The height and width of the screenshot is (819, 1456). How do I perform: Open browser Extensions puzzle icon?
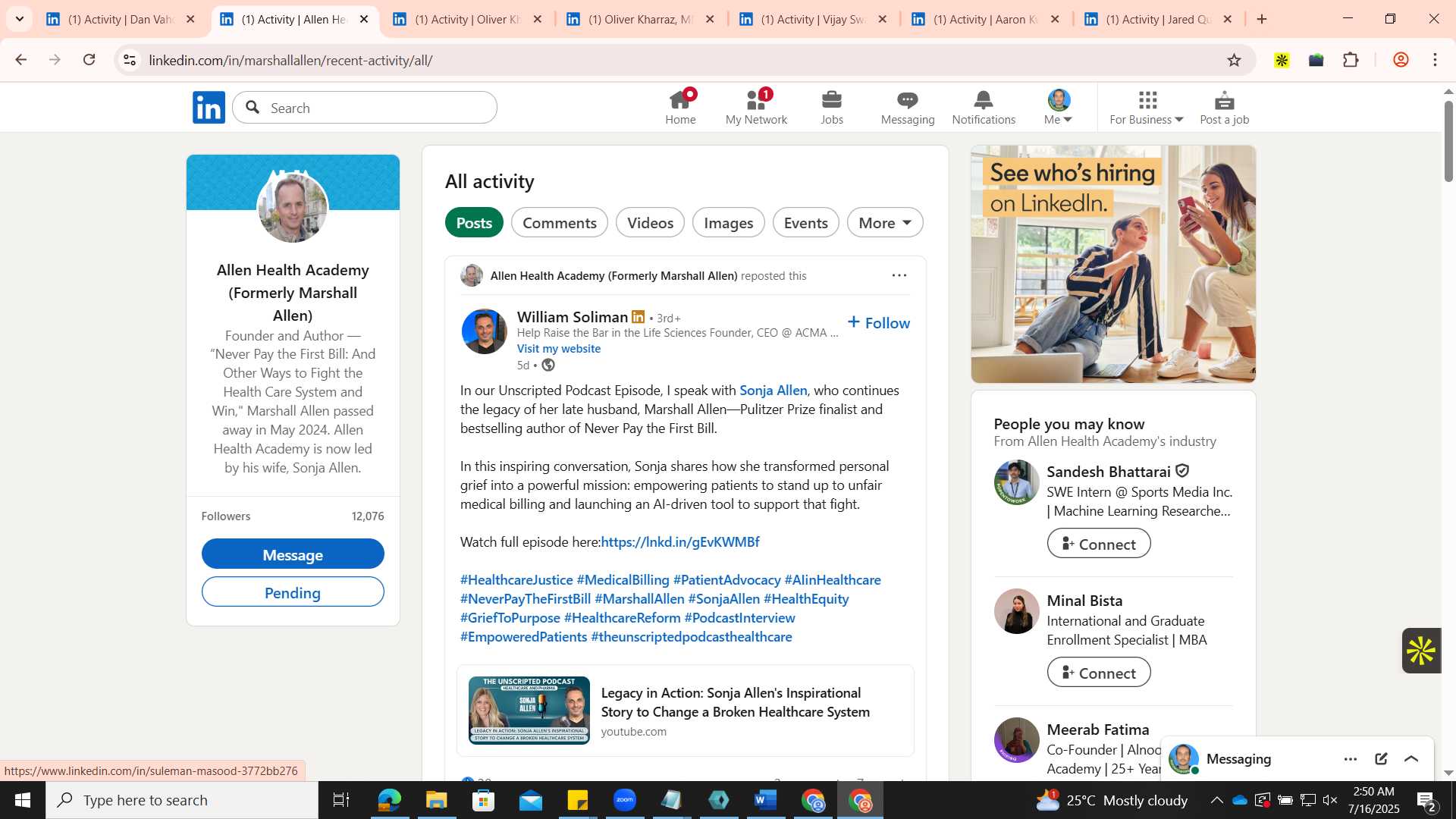1351,60
